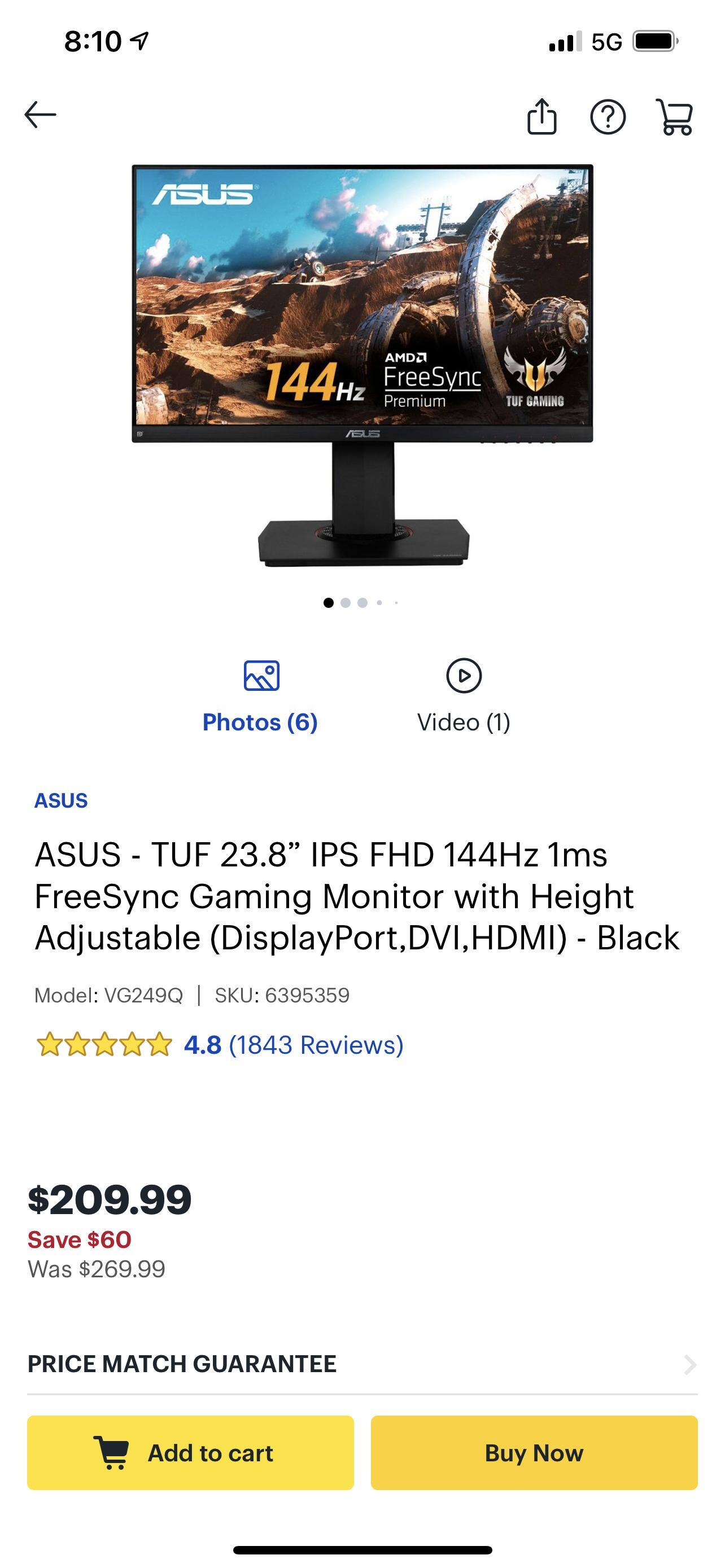Tap the share icon

click(x=541, y=116)
